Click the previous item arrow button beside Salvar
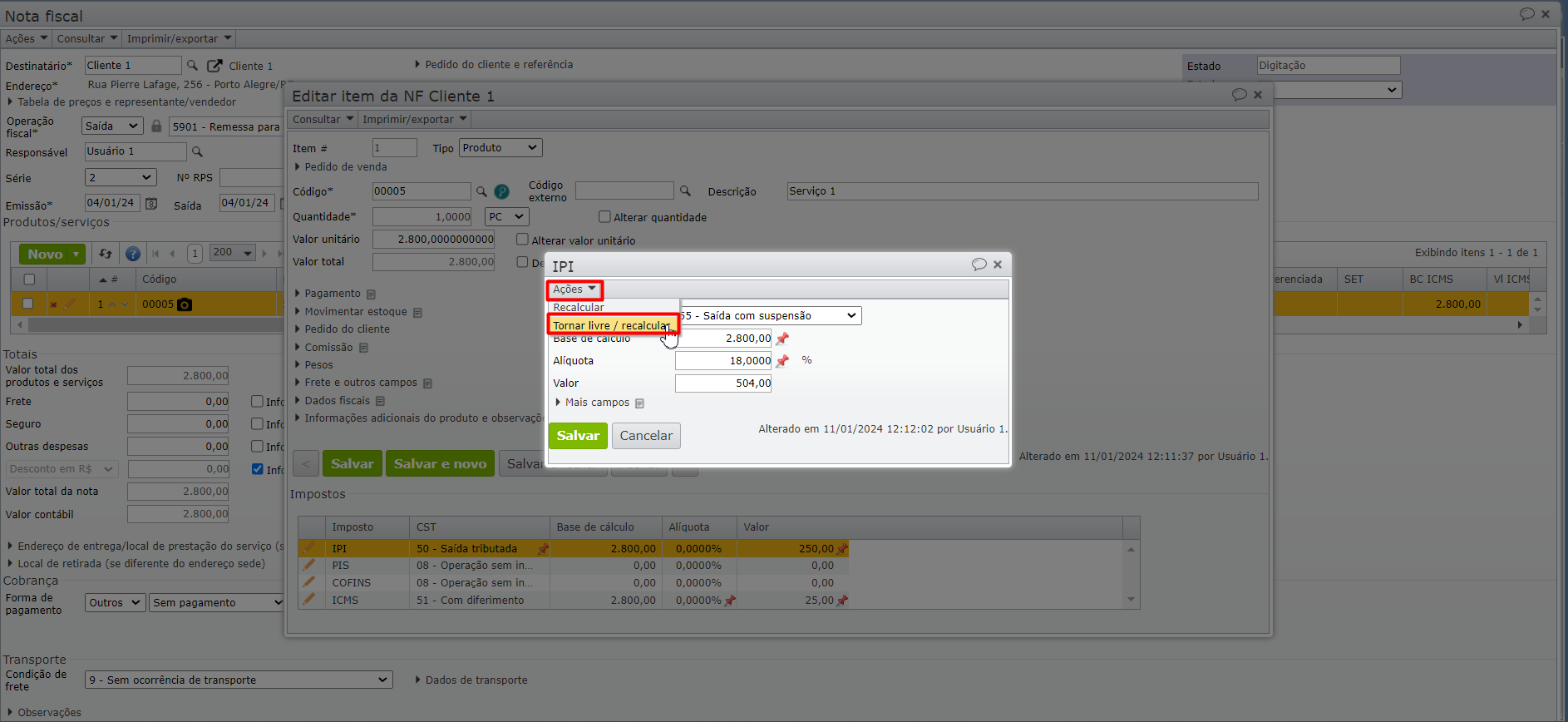This screenshot has width=1568, height=722. (306, 464)
